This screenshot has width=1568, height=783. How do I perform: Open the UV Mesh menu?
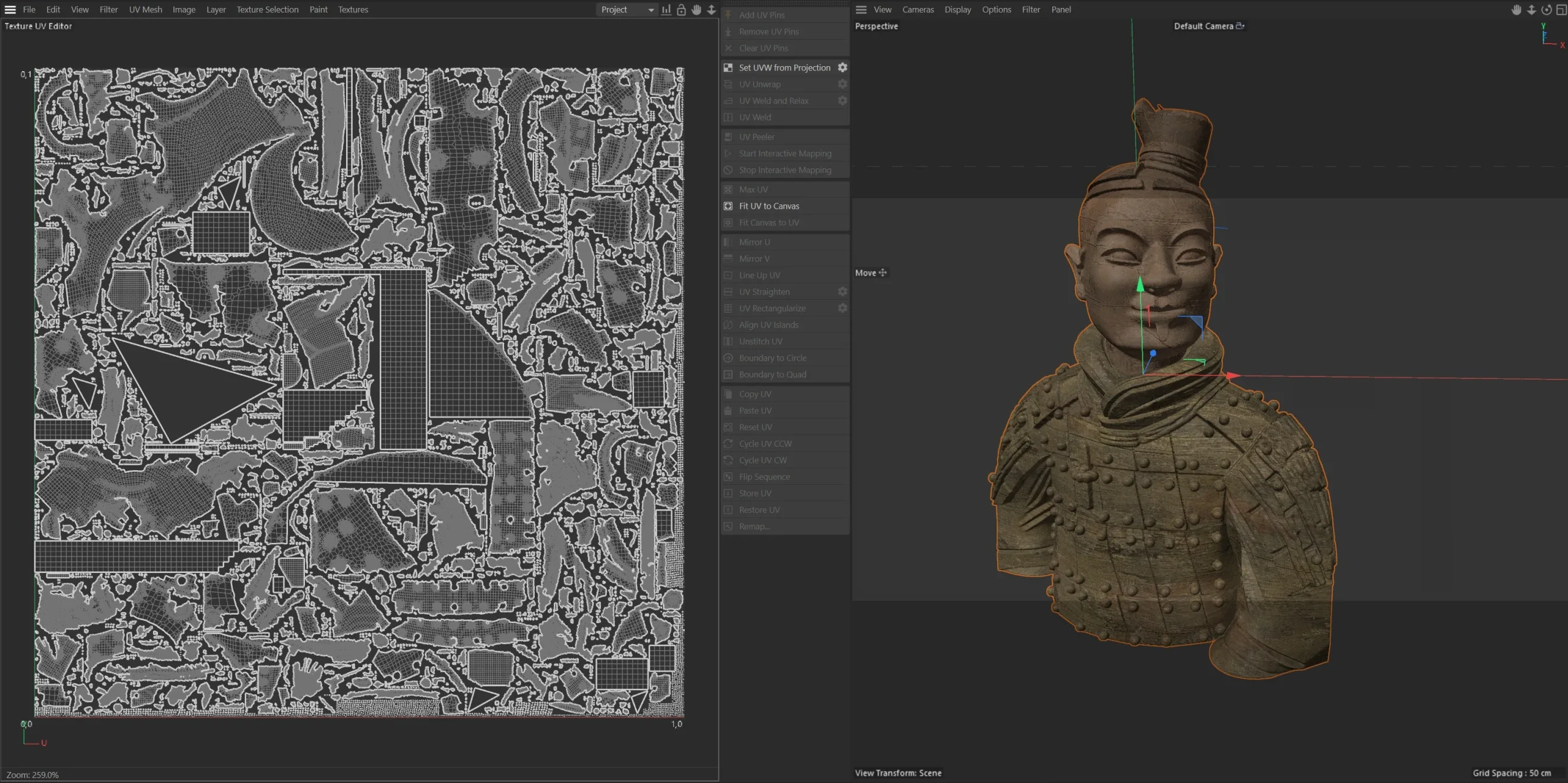click(145, 9)
